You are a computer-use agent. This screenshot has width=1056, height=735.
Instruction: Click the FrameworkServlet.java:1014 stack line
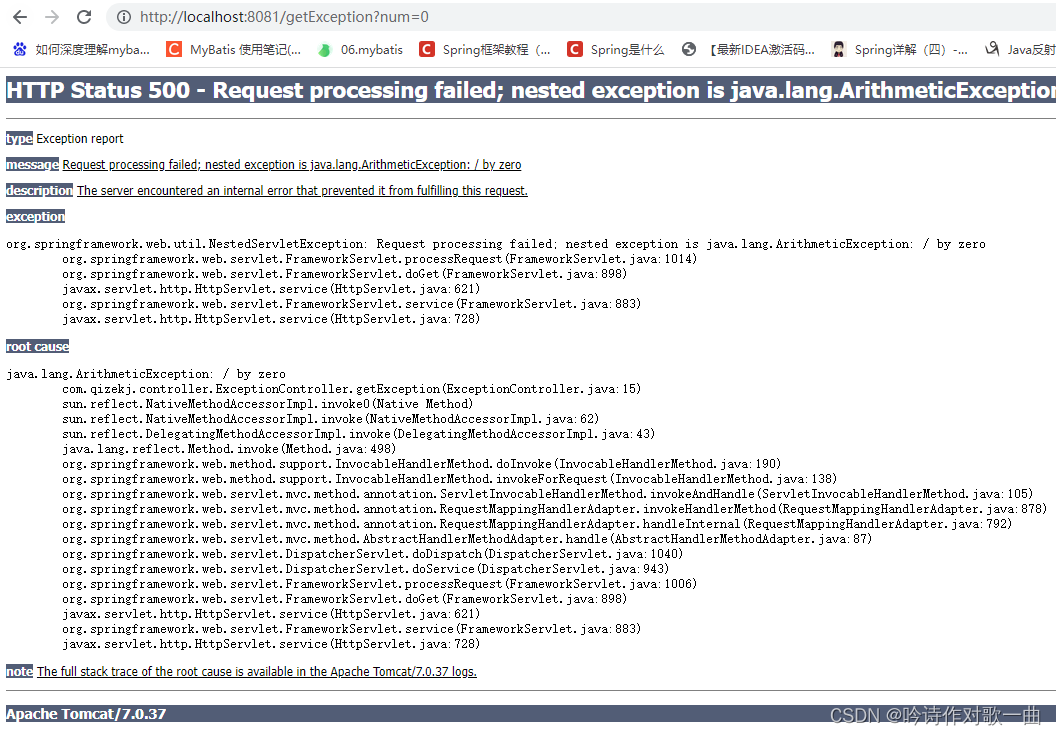point(380,259)
